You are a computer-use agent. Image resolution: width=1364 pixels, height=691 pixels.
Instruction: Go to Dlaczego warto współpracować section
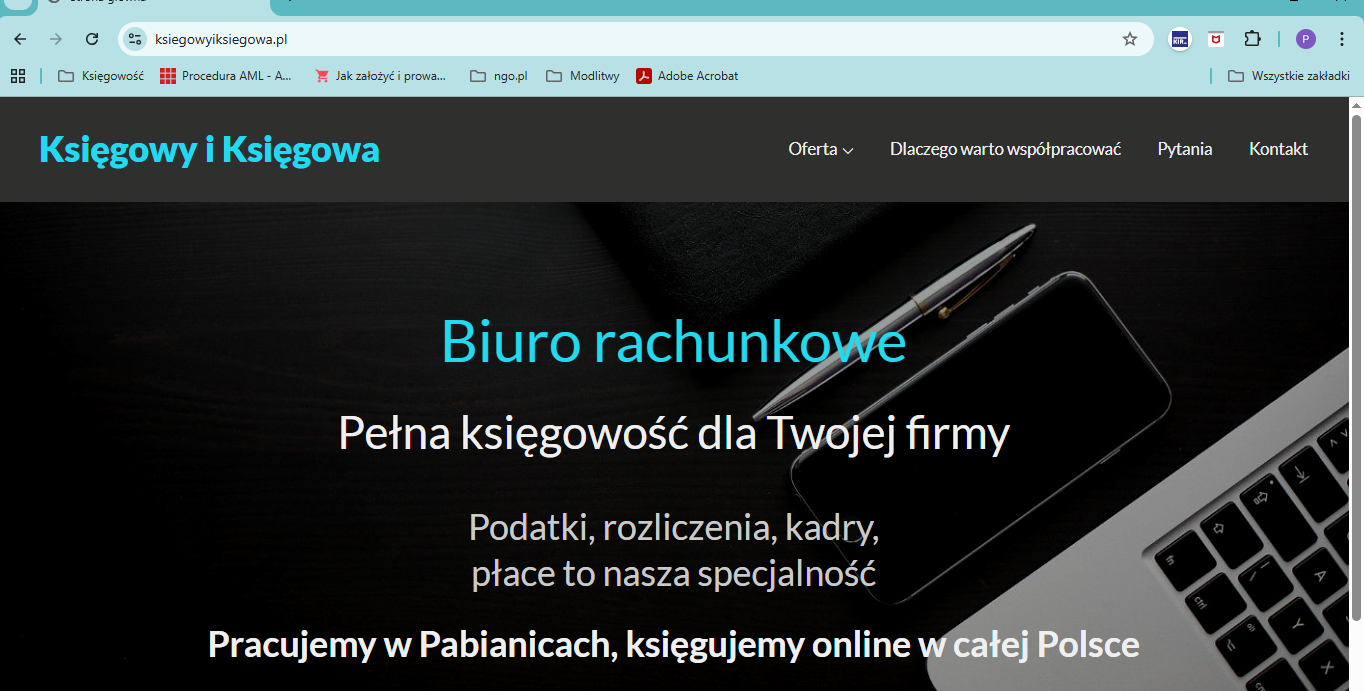coord(1005,149)
